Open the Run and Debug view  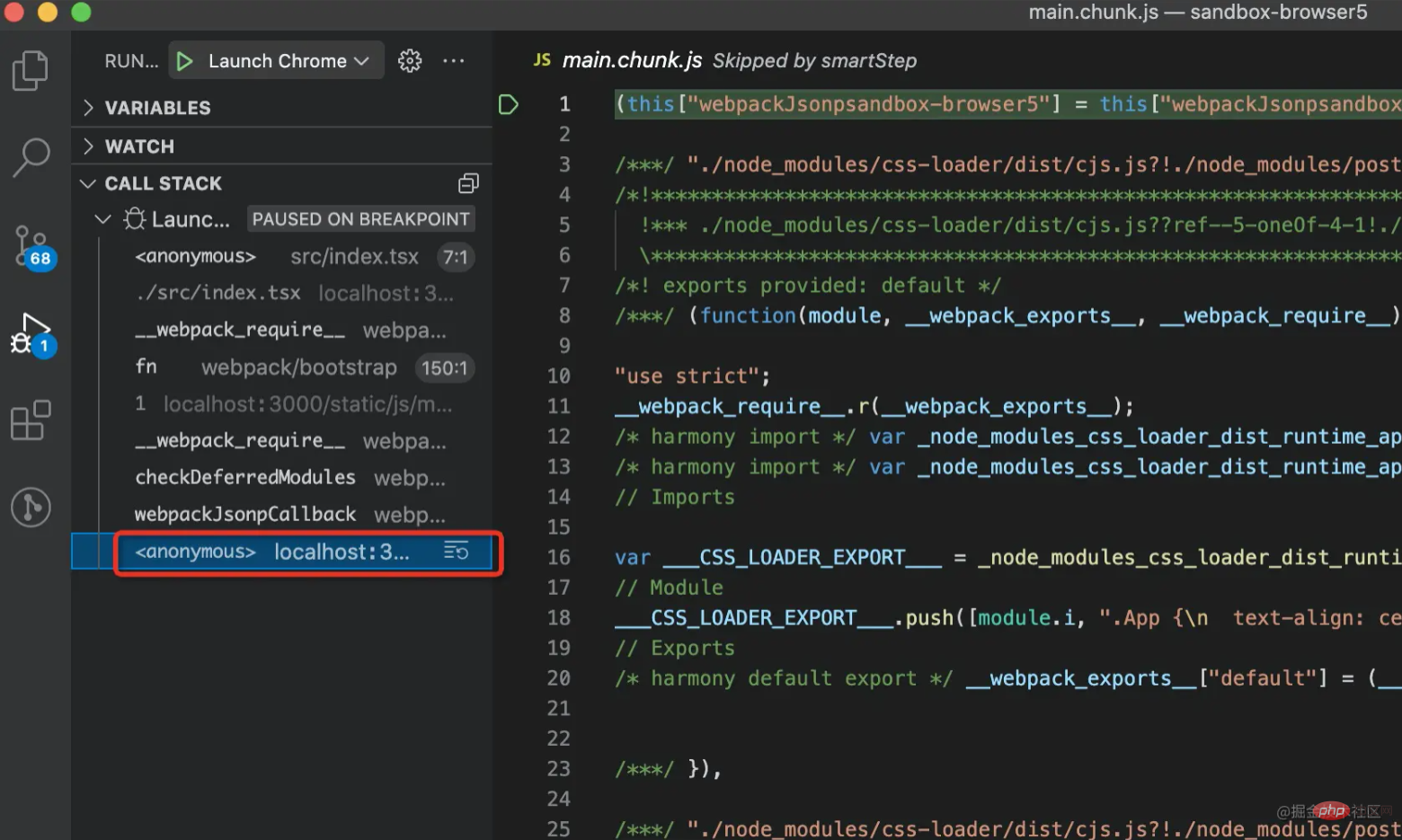(32, 334)
